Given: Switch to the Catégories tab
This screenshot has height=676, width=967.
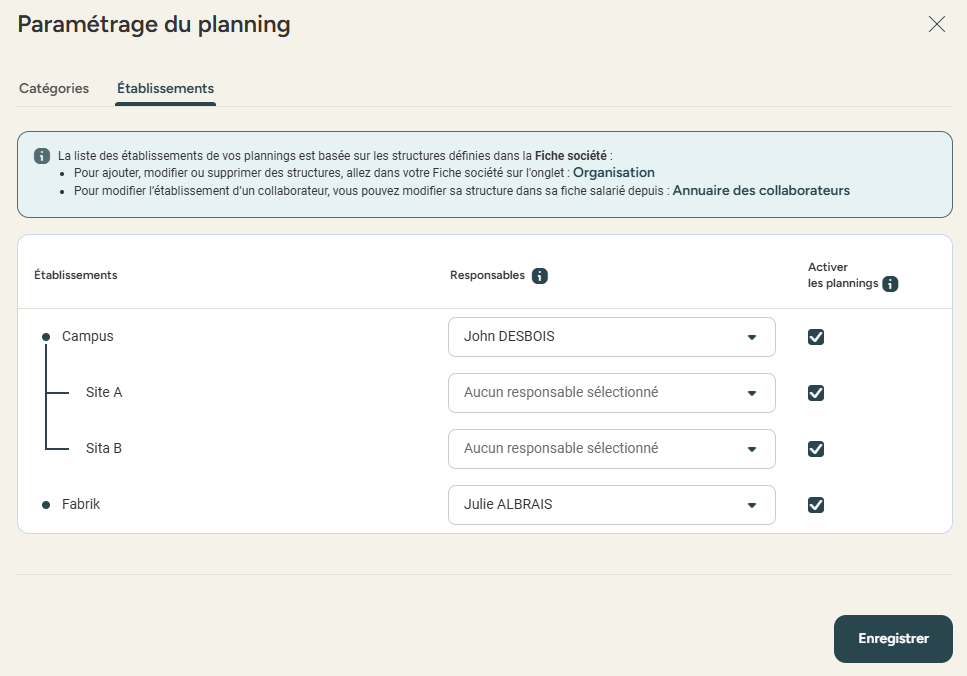Looking at the screenshot, I should coord(54,88).
